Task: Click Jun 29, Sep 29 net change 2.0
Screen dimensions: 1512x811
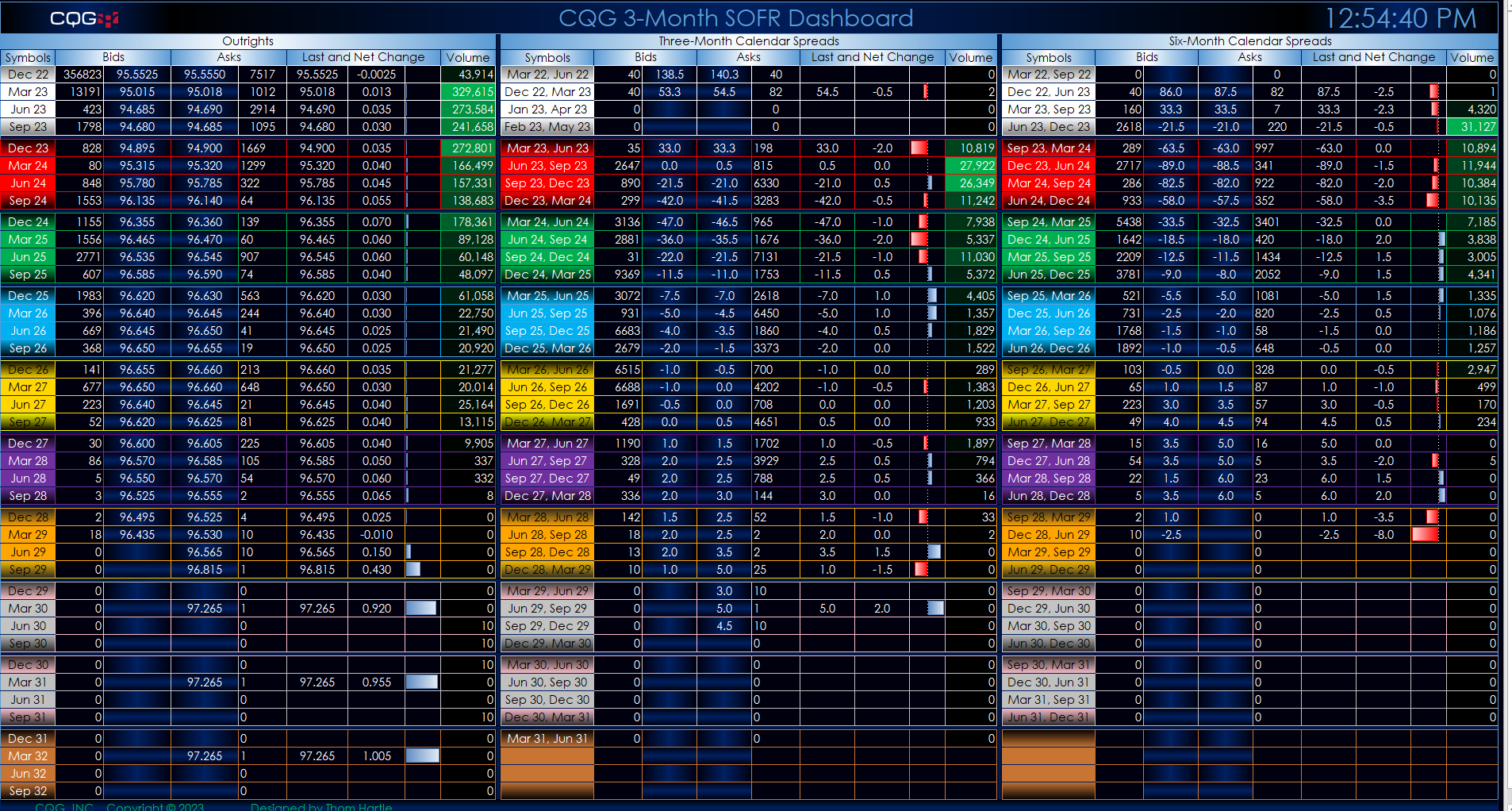Action: 882,609
